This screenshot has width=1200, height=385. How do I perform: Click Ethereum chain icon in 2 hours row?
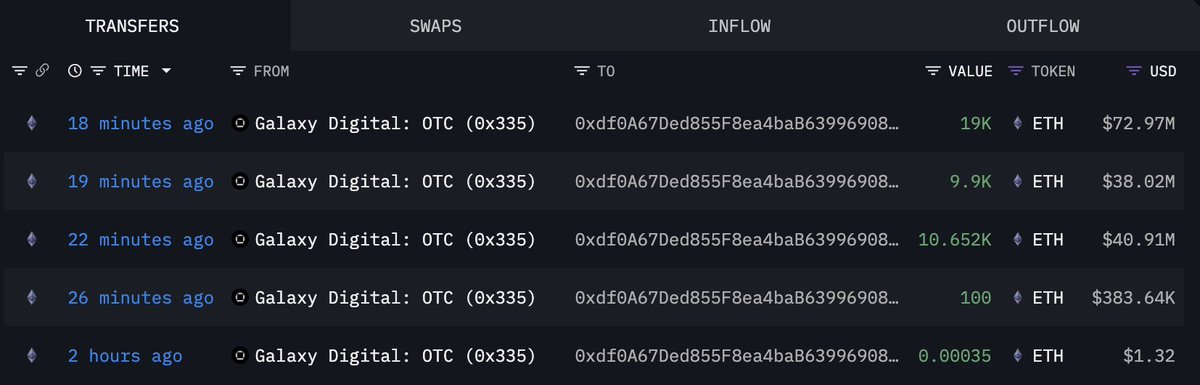point(31,356)
